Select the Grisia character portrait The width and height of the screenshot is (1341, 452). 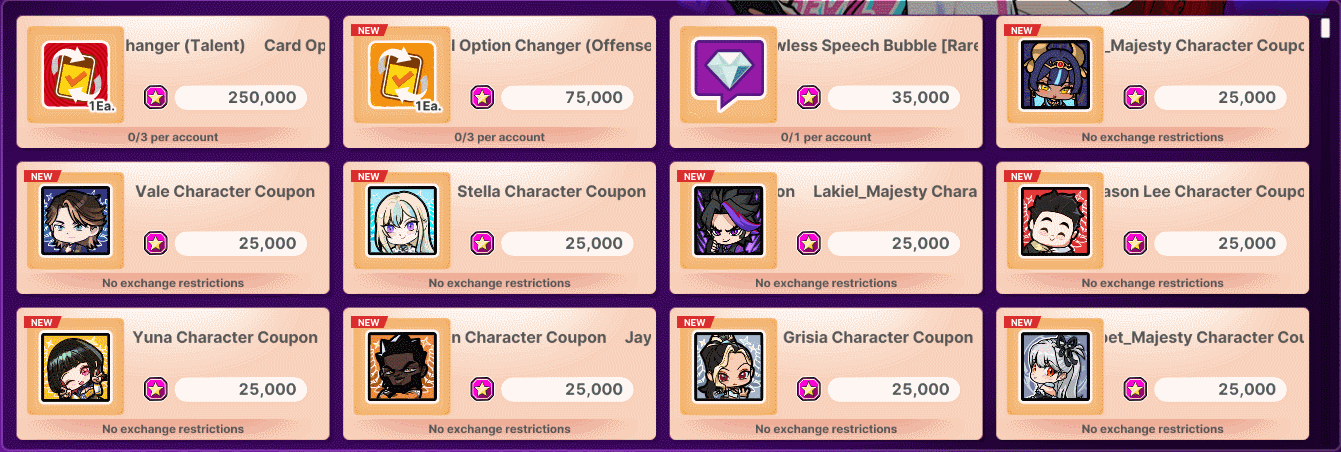(x=729, y=366)
